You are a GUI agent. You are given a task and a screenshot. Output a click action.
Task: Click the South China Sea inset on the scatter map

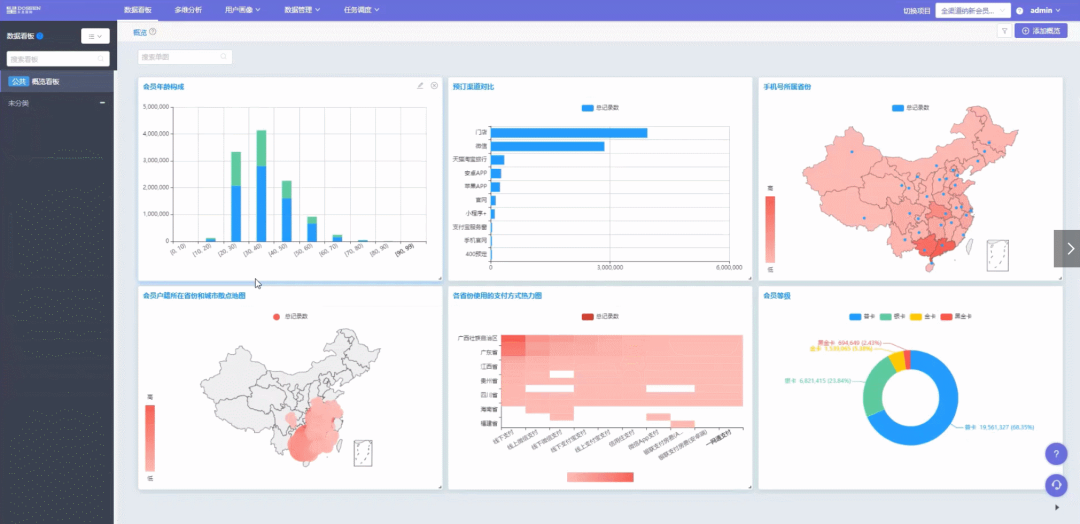click(x=364, y=454)
